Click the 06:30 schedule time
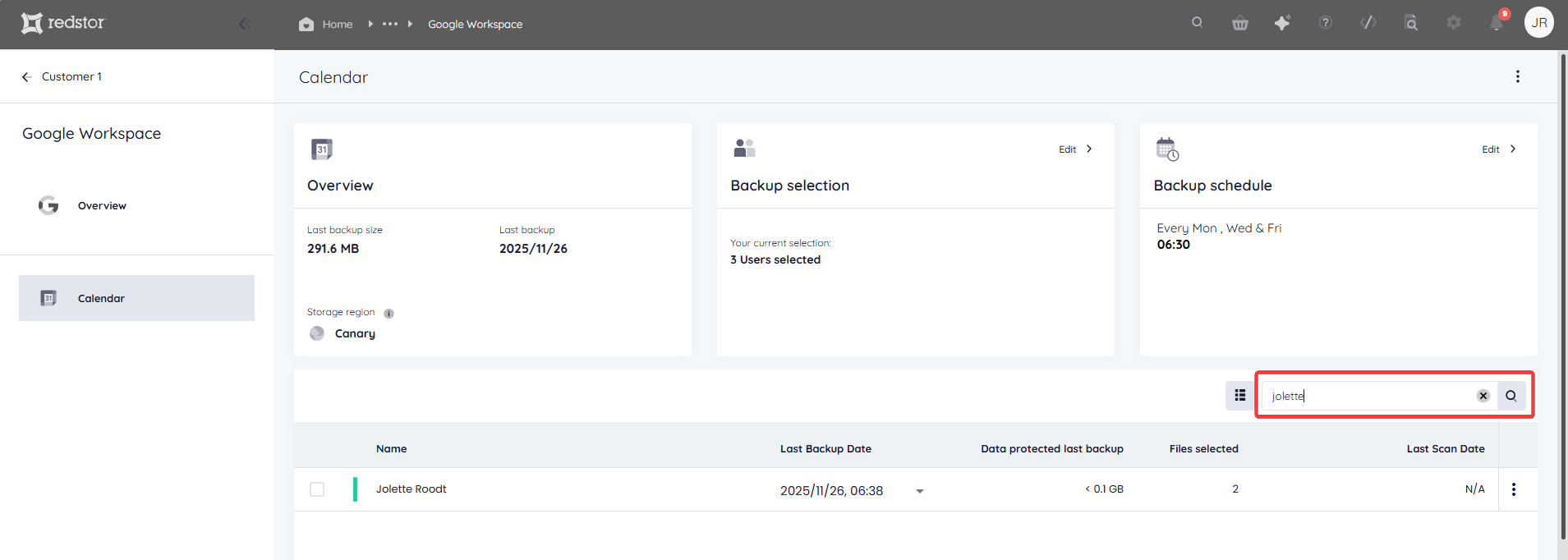Screen dimensions: 1568x560 point(1174,245)
